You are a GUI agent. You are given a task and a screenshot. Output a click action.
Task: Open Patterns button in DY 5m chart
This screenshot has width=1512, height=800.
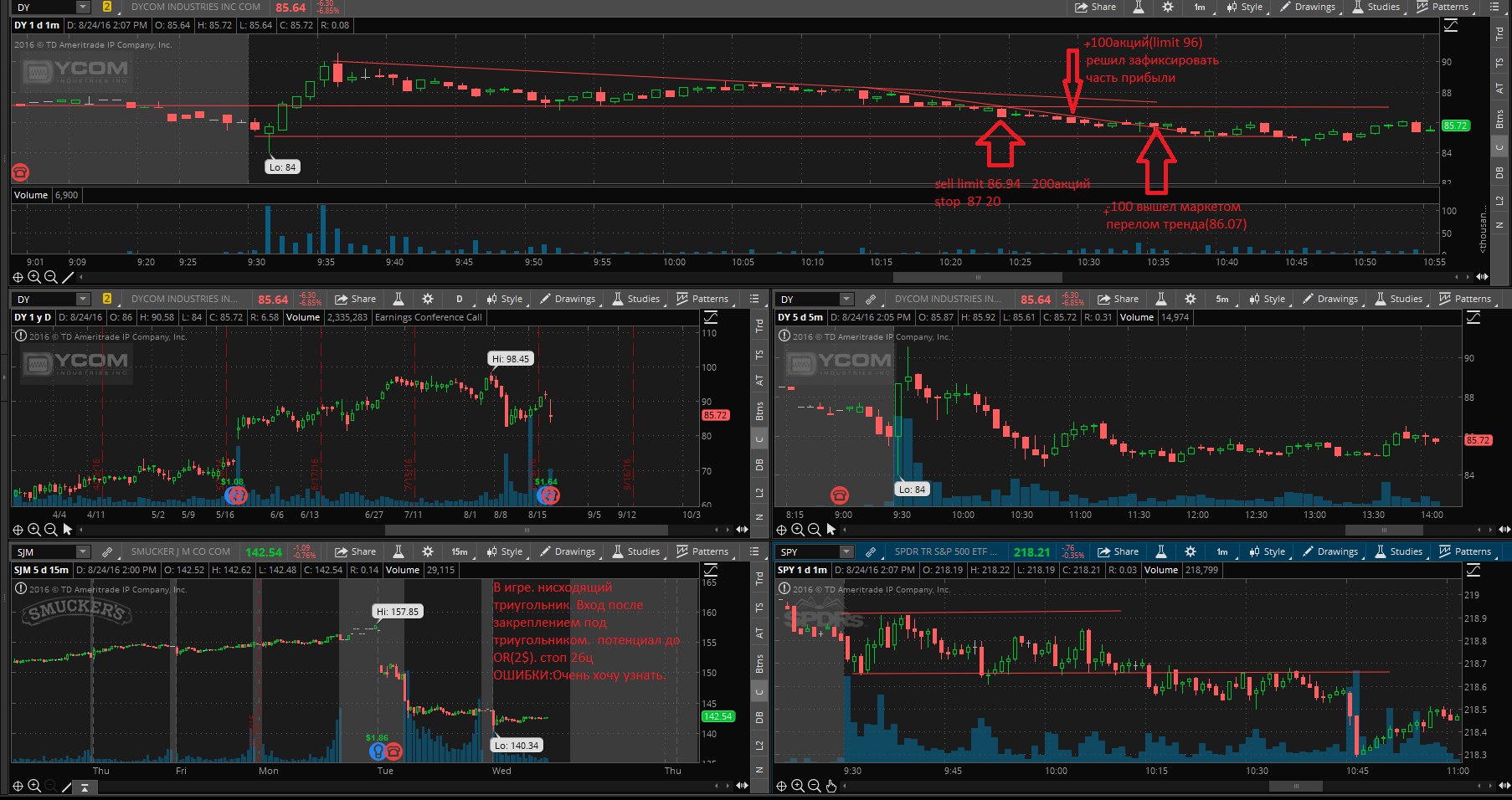[1465, 299]
